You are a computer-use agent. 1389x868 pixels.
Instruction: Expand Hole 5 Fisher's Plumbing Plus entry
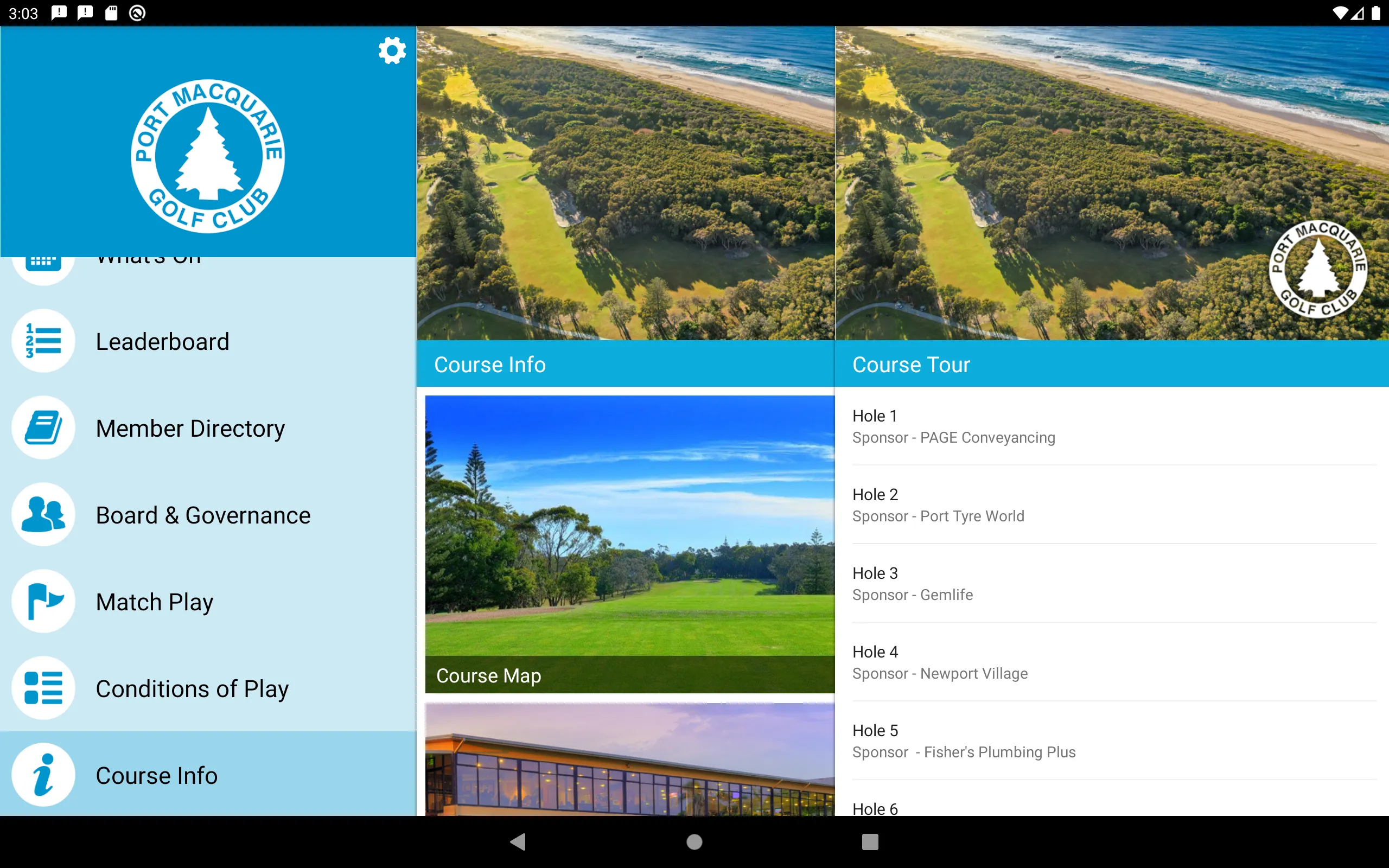click(1112, 741)
